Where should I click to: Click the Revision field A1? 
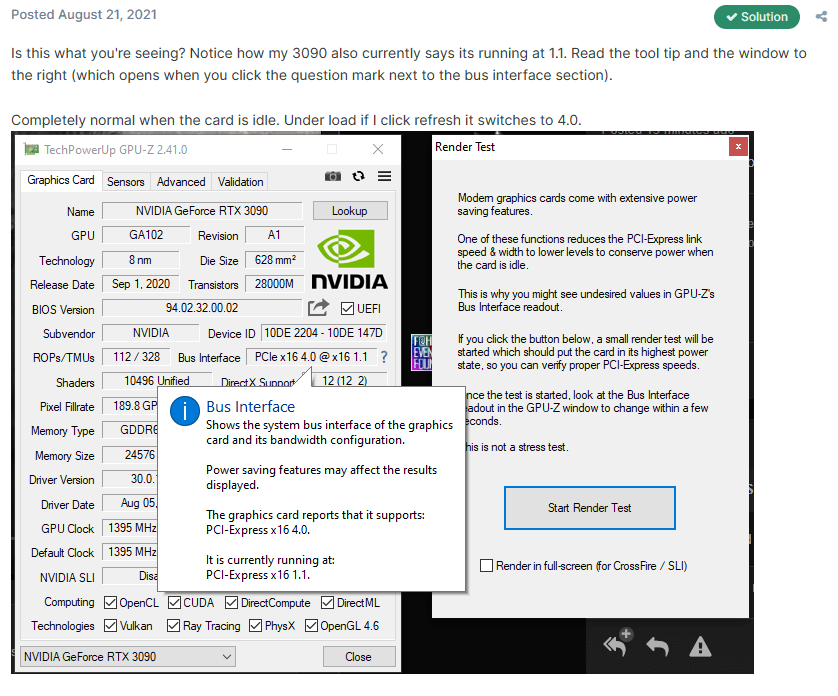click(274, 235)
